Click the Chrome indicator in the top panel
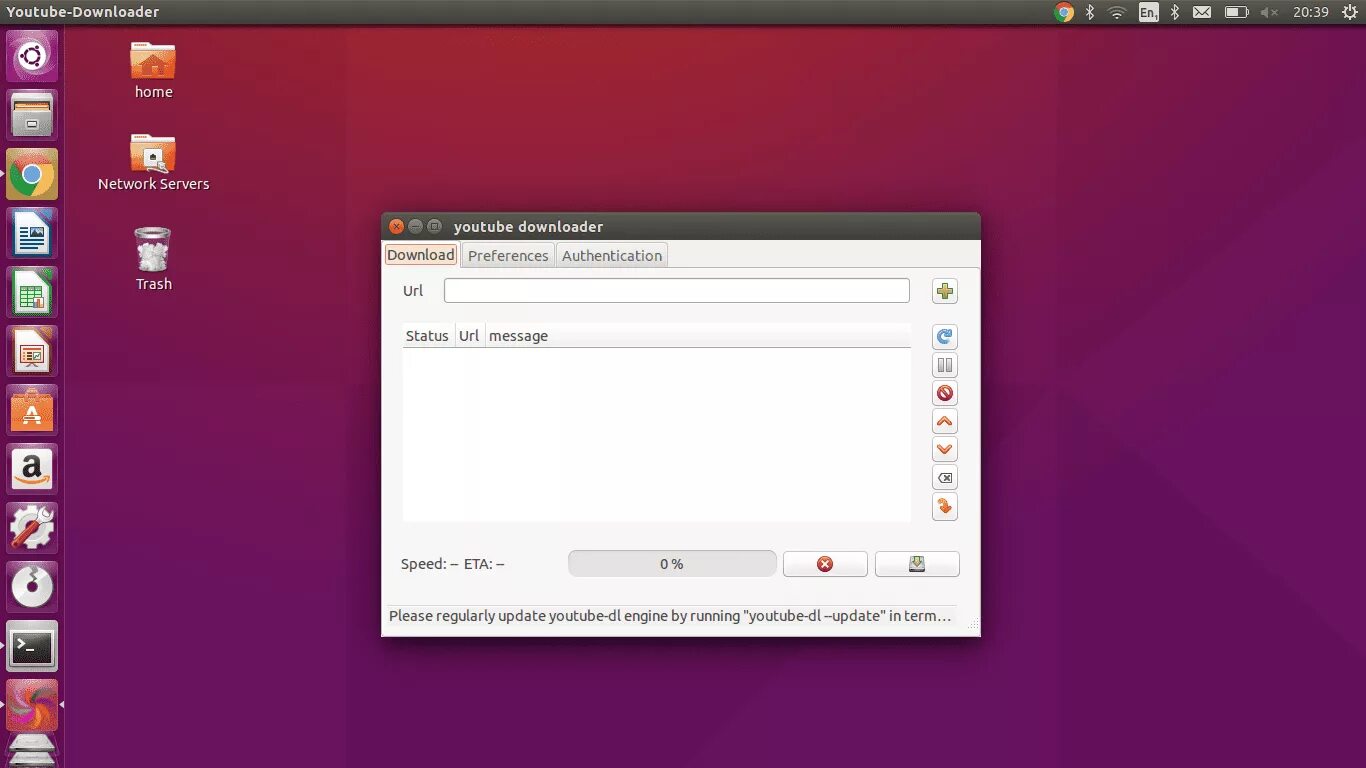 click(x=1064, y=12)
